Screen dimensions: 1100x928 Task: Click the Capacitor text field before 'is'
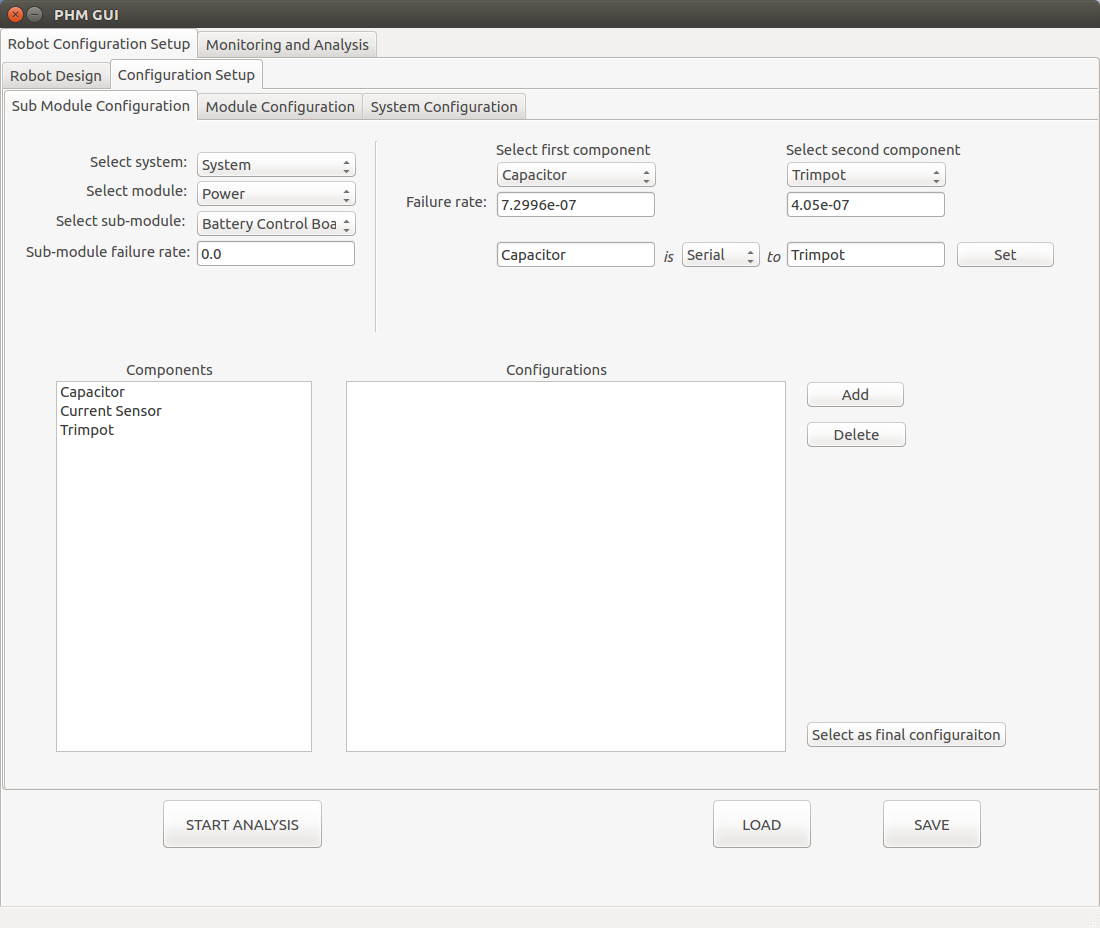(575, 255)
